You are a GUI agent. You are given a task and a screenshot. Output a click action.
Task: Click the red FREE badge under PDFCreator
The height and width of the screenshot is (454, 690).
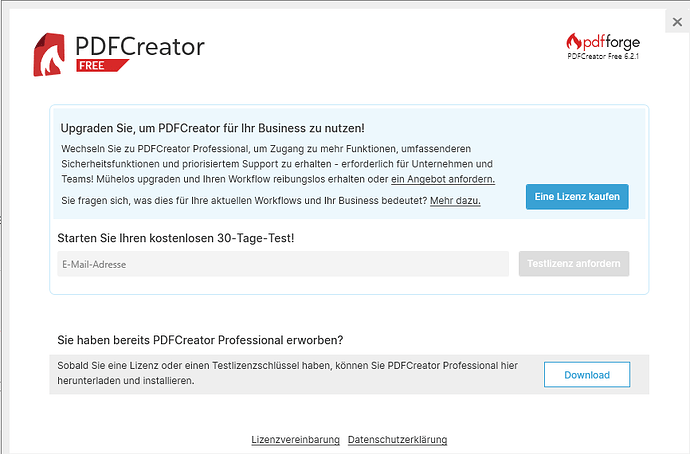point(100,67)
